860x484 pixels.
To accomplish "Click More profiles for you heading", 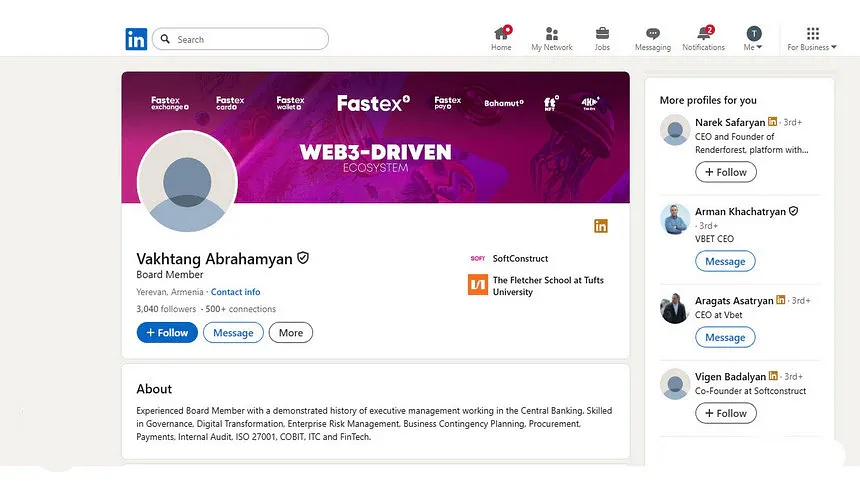I will pos(708,100).
